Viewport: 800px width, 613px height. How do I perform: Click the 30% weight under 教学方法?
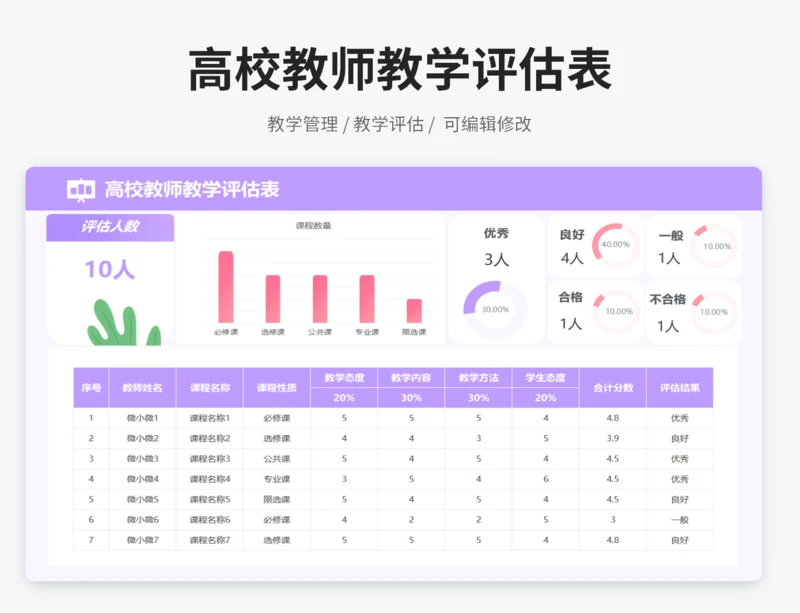tap(479, 398)
